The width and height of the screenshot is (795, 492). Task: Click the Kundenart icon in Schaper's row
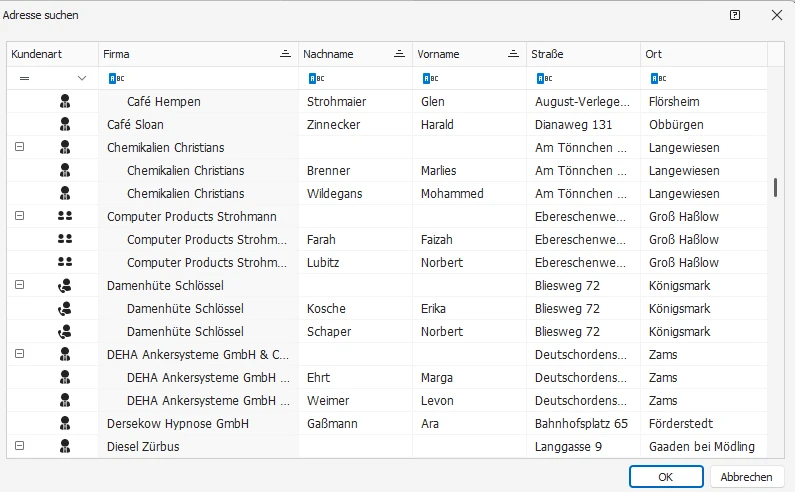pyautogui.click(x=65, y=331)
